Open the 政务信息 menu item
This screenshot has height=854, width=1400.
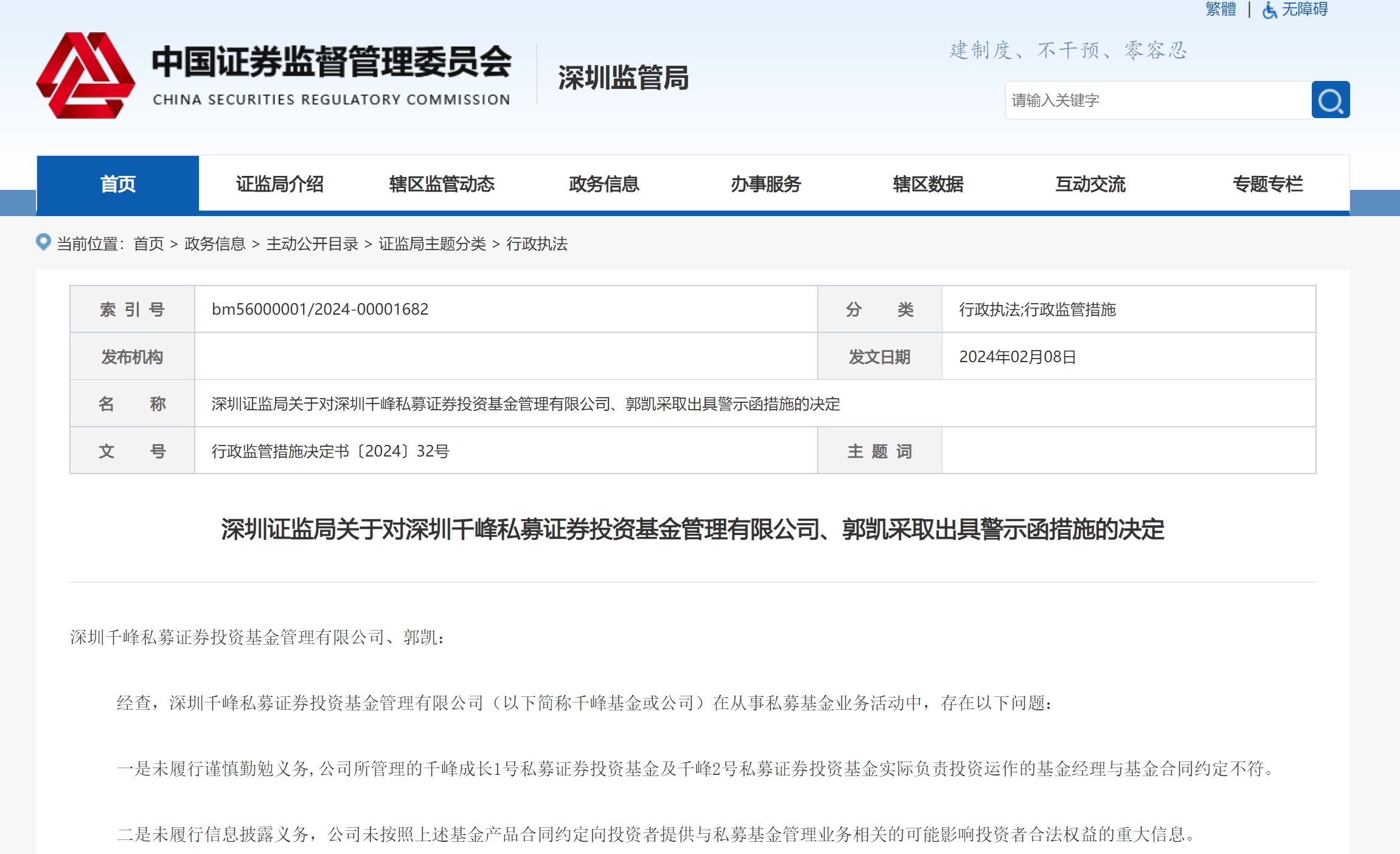[604, 183]
